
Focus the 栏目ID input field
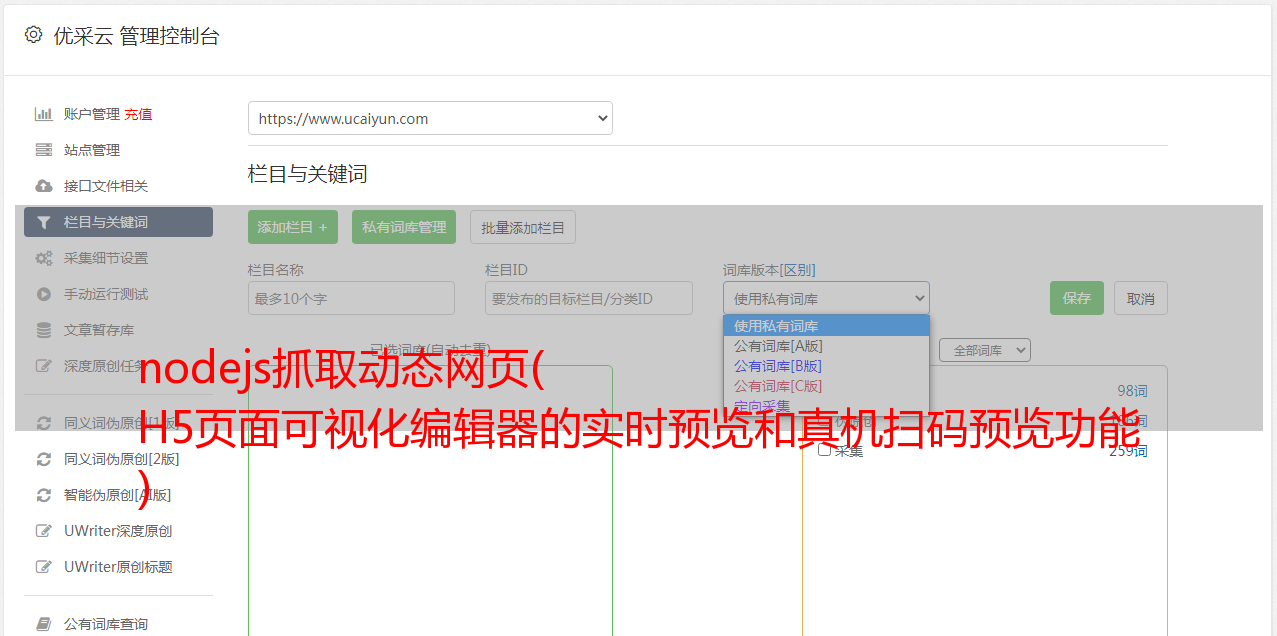589,298
